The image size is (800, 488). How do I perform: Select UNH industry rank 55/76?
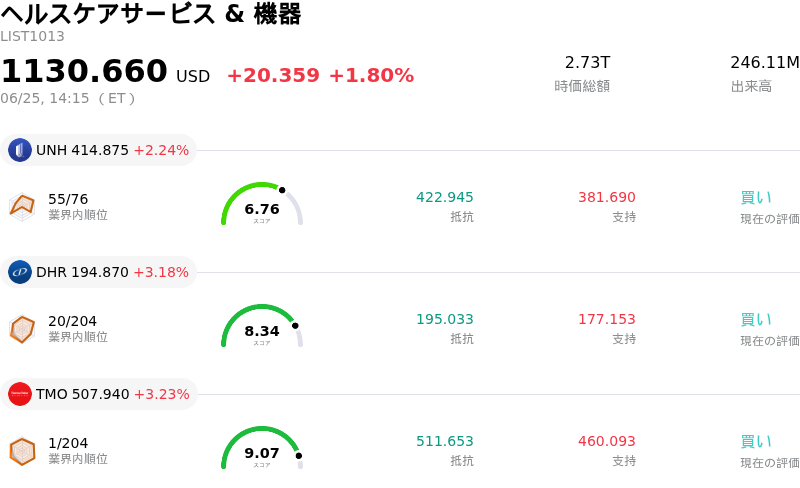coord(68,199)
